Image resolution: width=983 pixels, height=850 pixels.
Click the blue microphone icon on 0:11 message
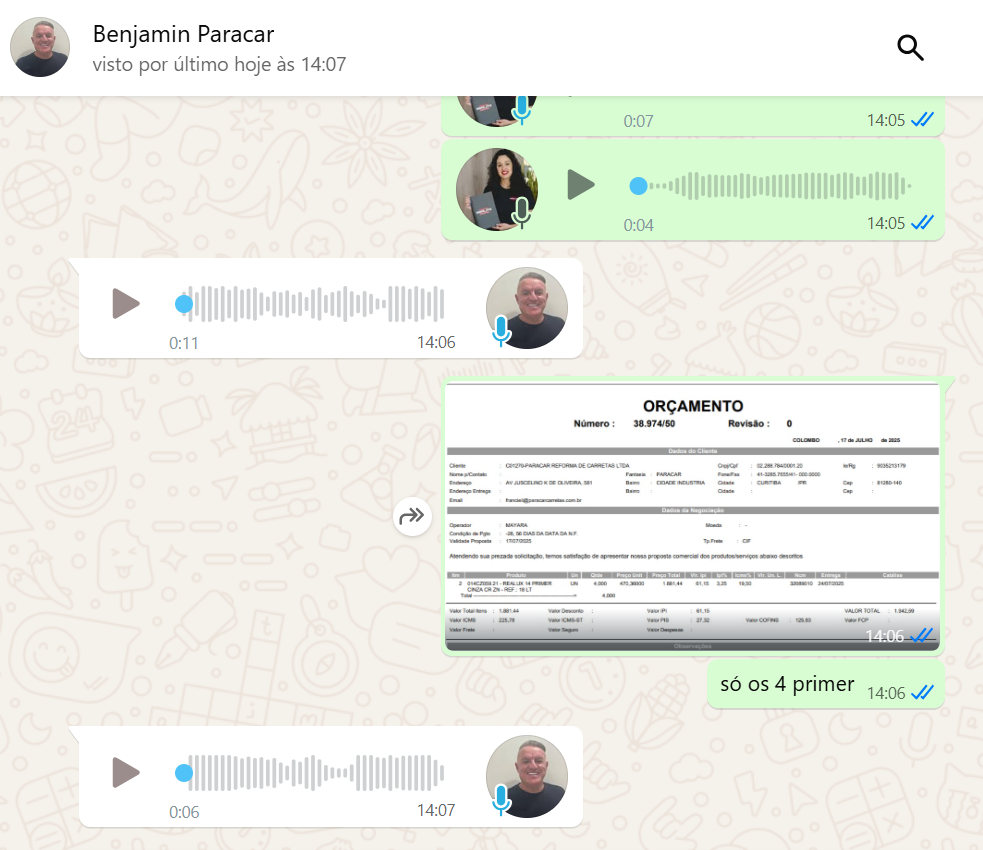point(502,331)
